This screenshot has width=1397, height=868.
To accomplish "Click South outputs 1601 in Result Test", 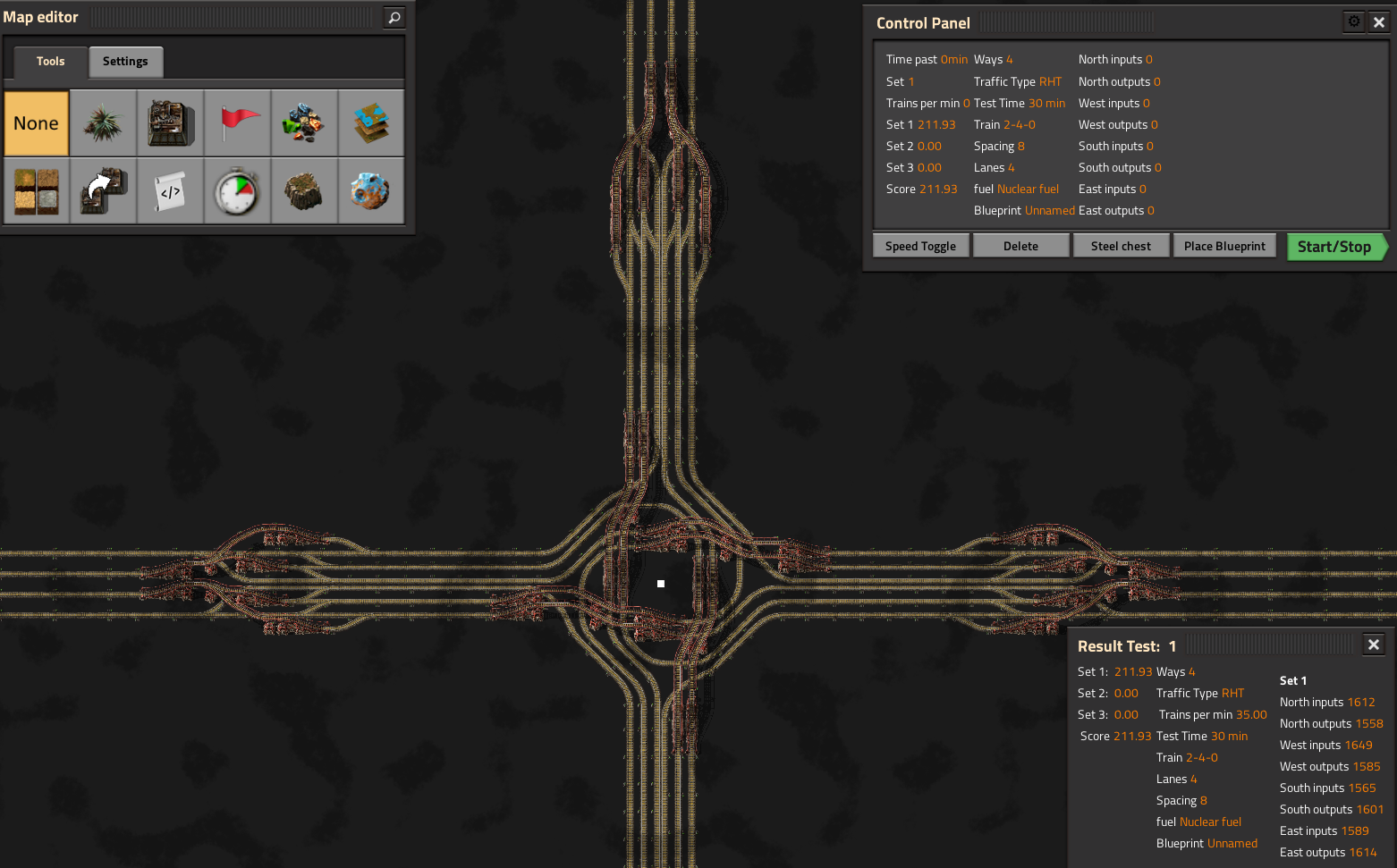I will point(1332,810).
